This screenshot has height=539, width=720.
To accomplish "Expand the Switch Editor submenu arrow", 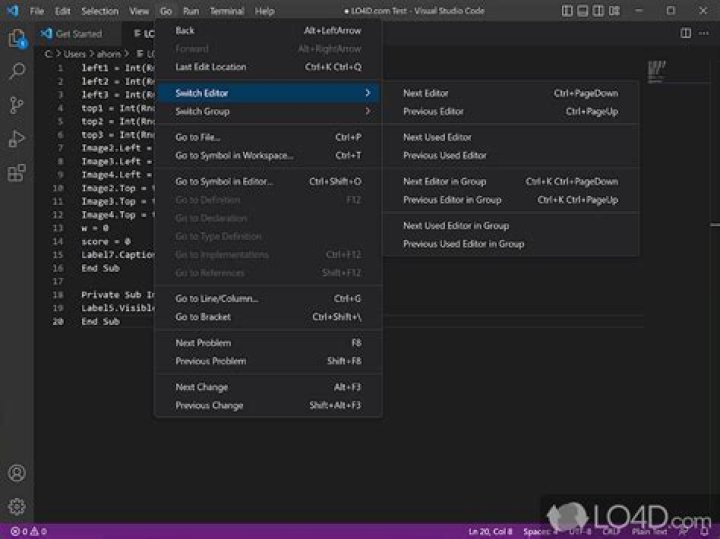I will click(x=367, y=93).
